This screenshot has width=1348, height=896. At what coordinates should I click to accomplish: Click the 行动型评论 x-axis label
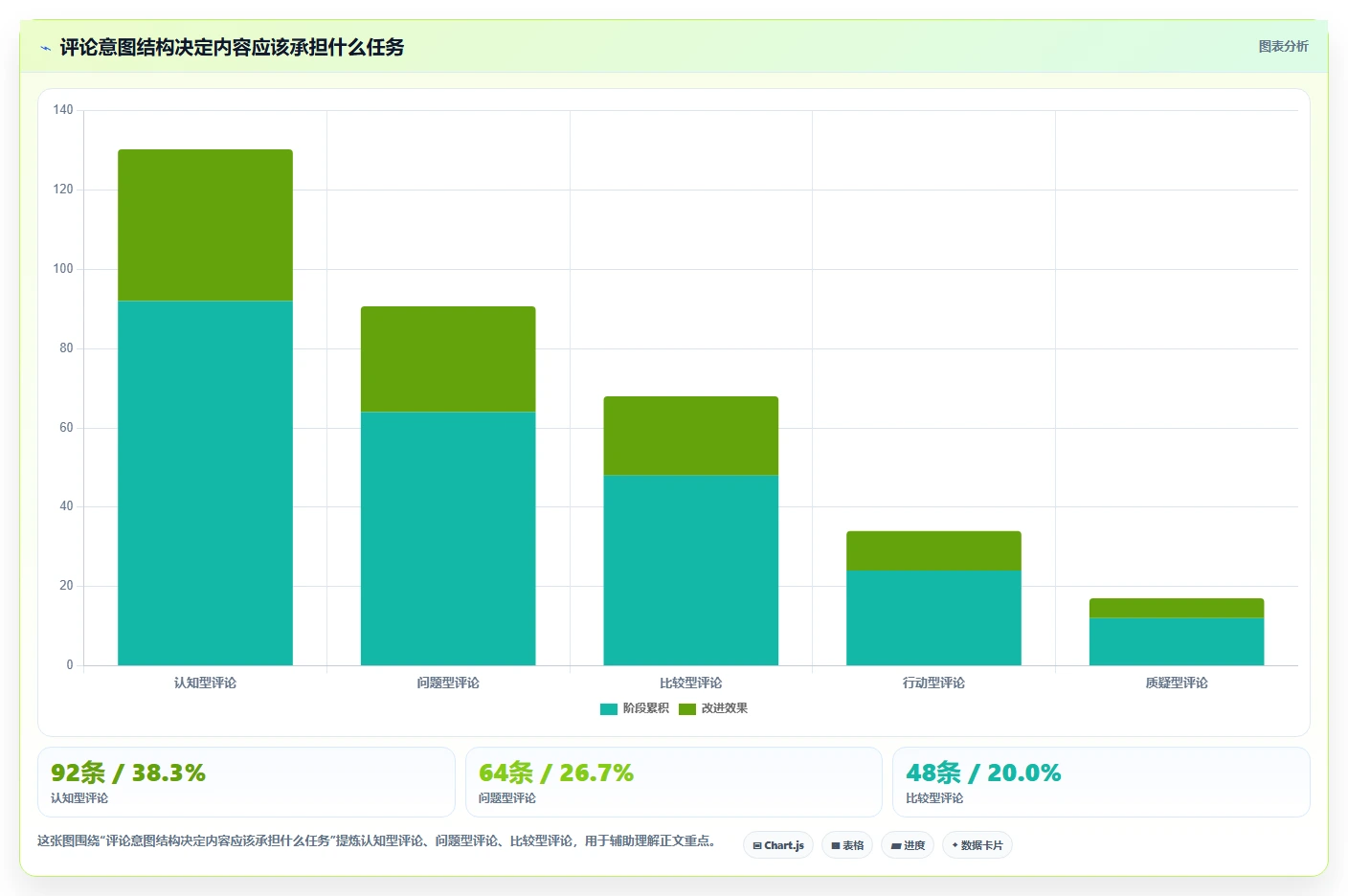click(x=933, y=683)
